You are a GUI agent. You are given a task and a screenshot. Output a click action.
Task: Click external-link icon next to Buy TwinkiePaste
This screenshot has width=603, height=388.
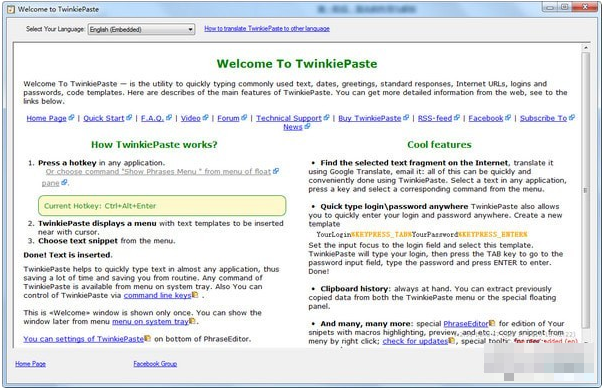pyautogui.click(x=406, y=118)
